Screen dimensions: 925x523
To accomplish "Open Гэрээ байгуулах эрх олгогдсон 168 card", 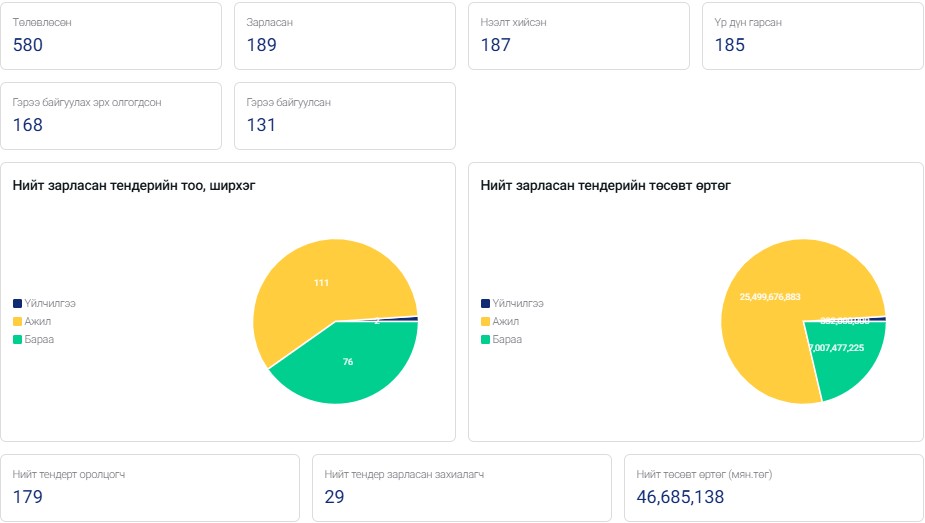I will point(111,115).
